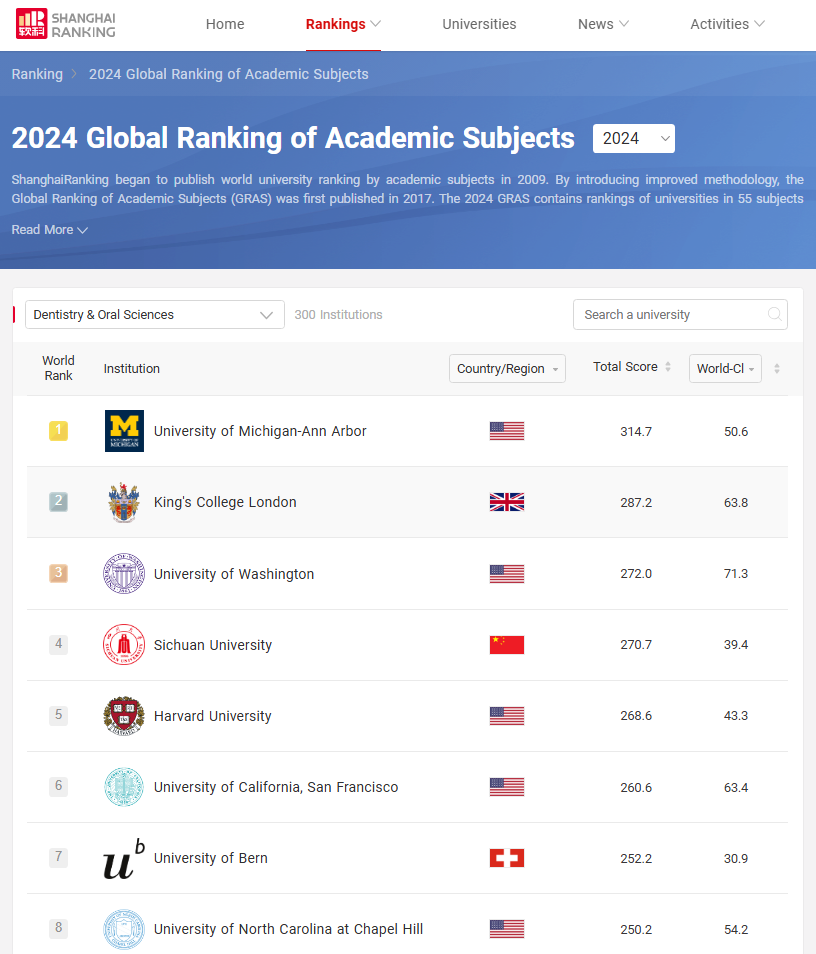Click the Search a university field
The width and height of the screenshot is (816, 954).
click(668, 315)
